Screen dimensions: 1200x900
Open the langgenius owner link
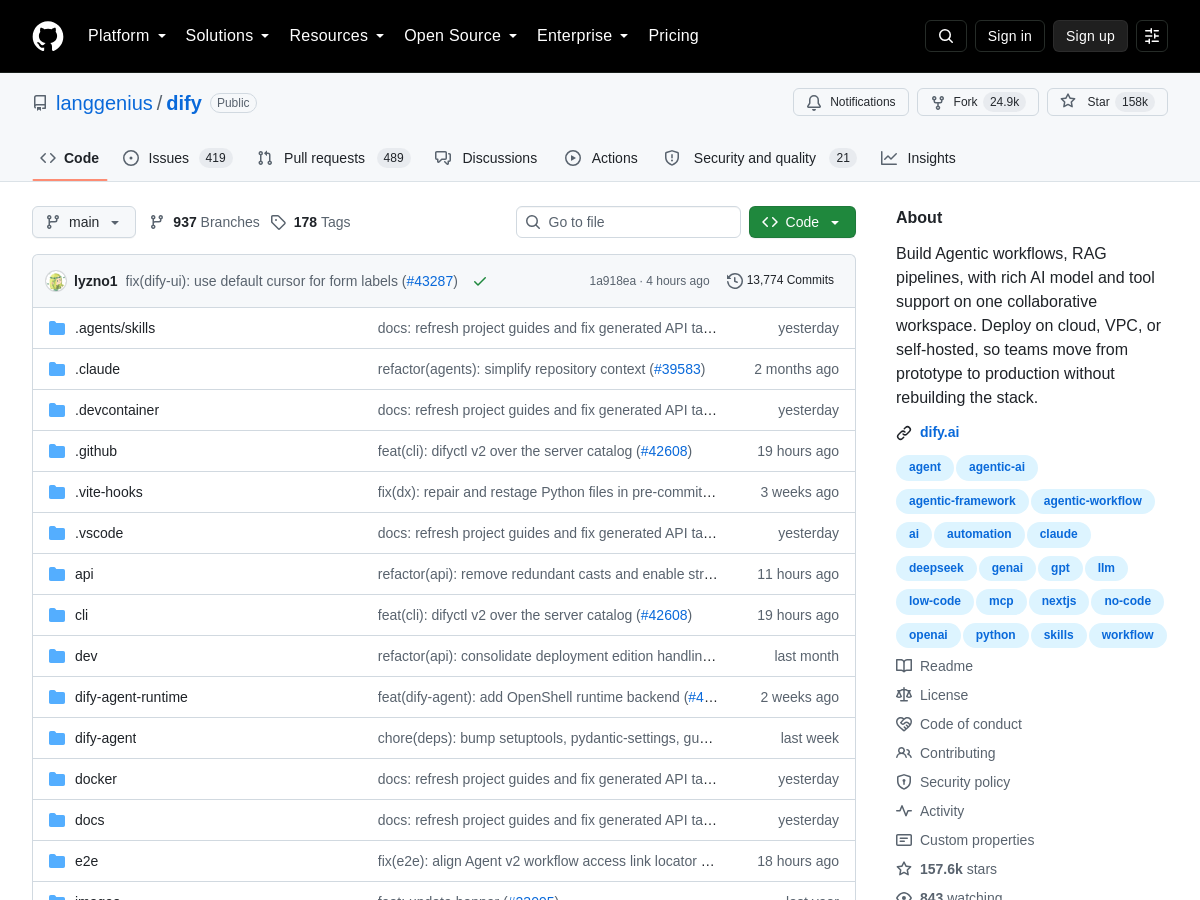(104, 103)
